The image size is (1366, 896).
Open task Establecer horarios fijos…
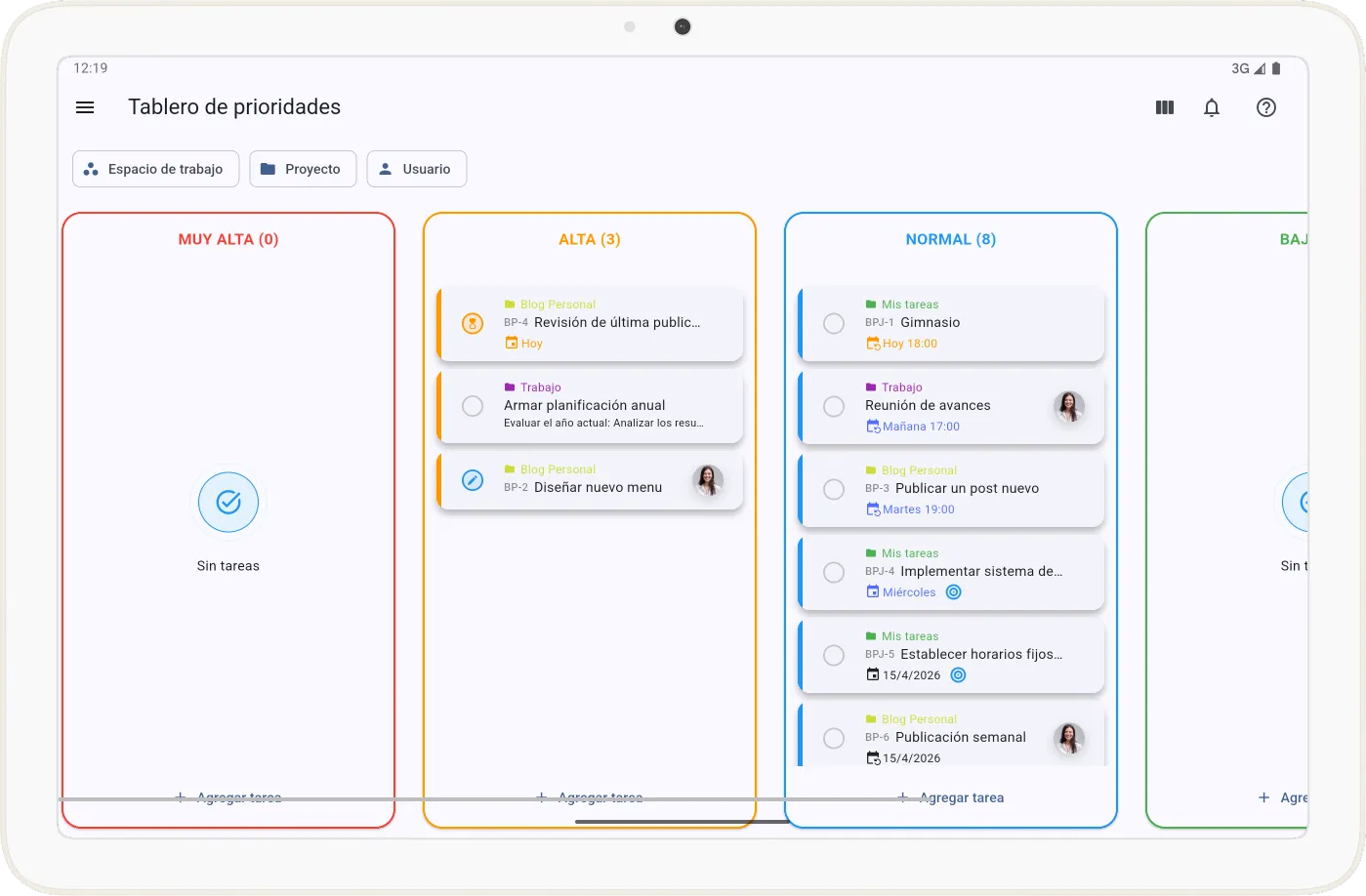pyautogui.click(x=952, y=655)
